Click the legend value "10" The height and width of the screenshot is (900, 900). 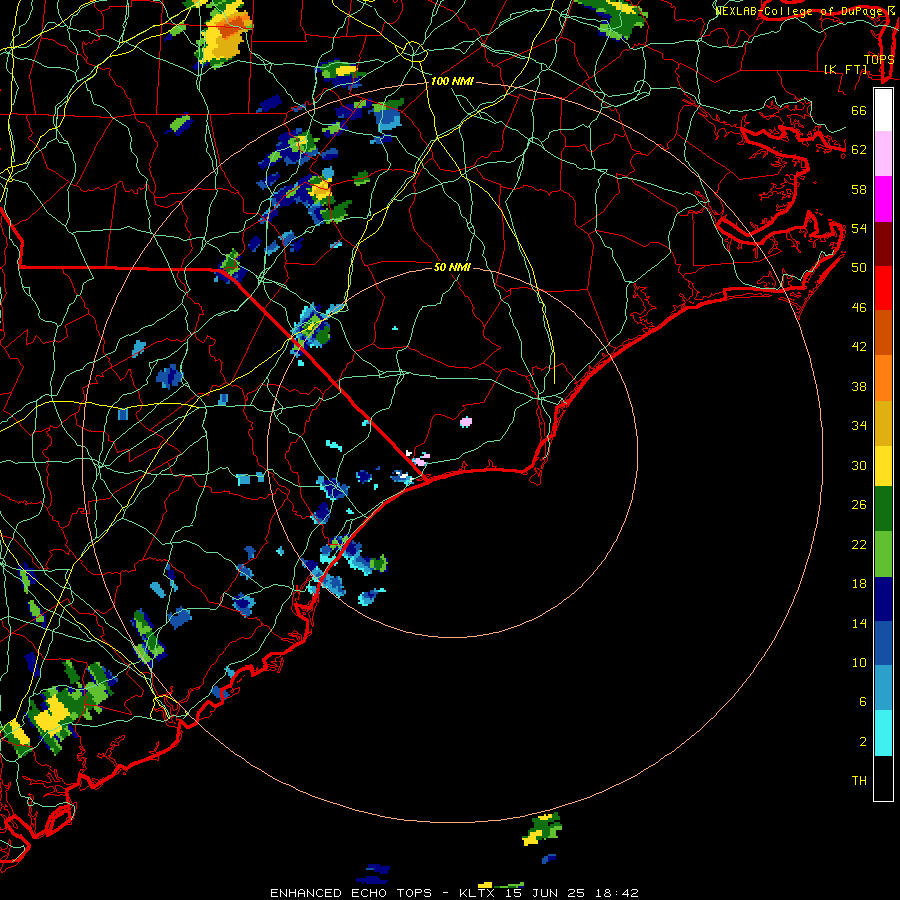859,662
